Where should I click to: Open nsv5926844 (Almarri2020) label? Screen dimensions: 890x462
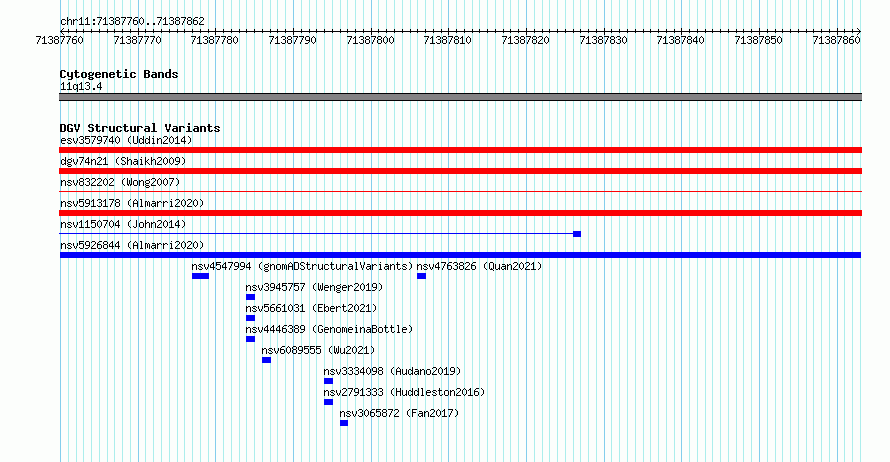(132, 245)
